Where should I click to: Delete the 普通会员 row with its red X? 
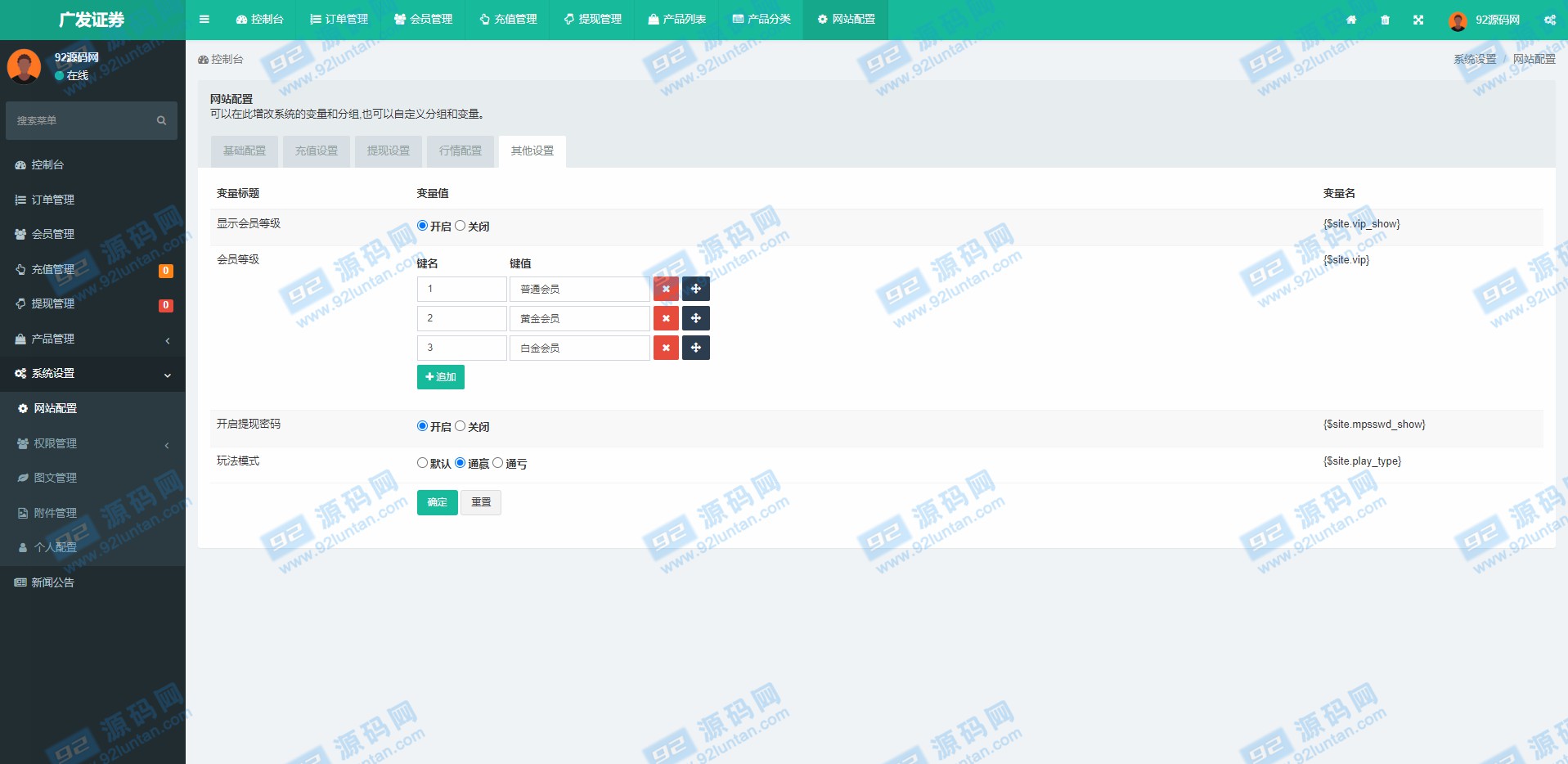tap(666, 289)
